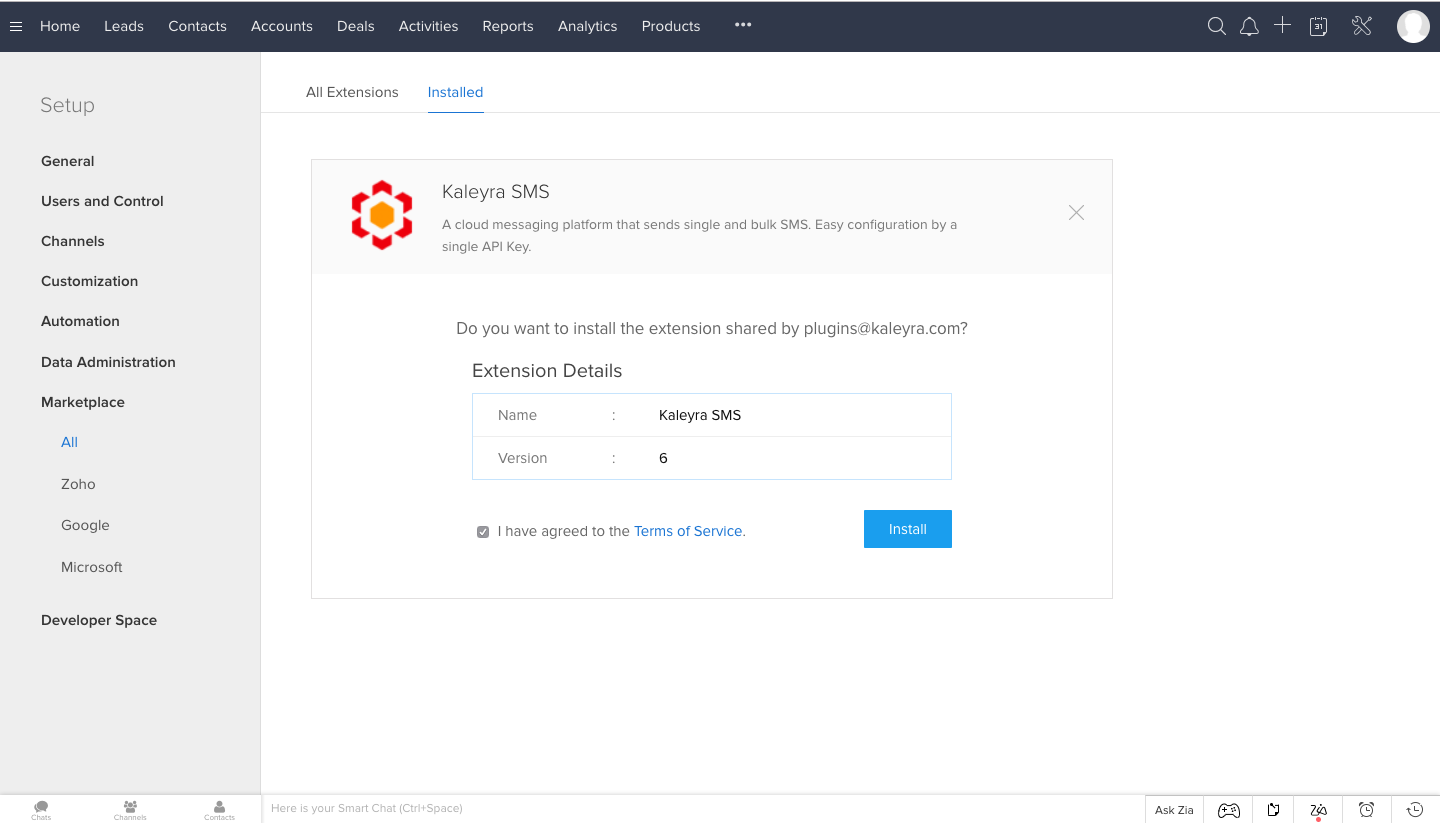Expand the Channels setup section
Screen dimensions: 1440x823
[x=73, y=241]
